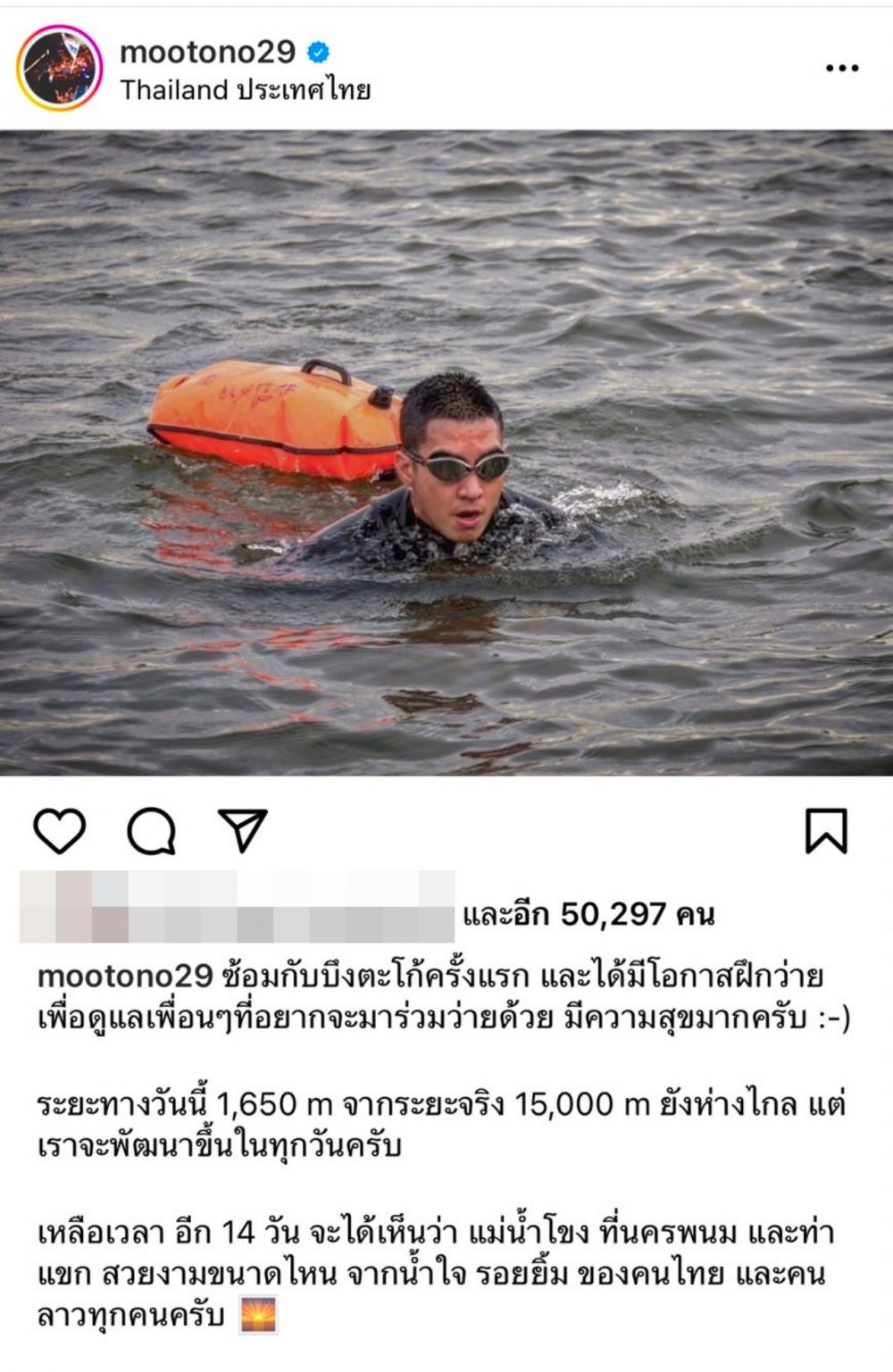View the likes list via และอีก 50,297 คน
The image size is (893, 1372).
pos(588,914)
